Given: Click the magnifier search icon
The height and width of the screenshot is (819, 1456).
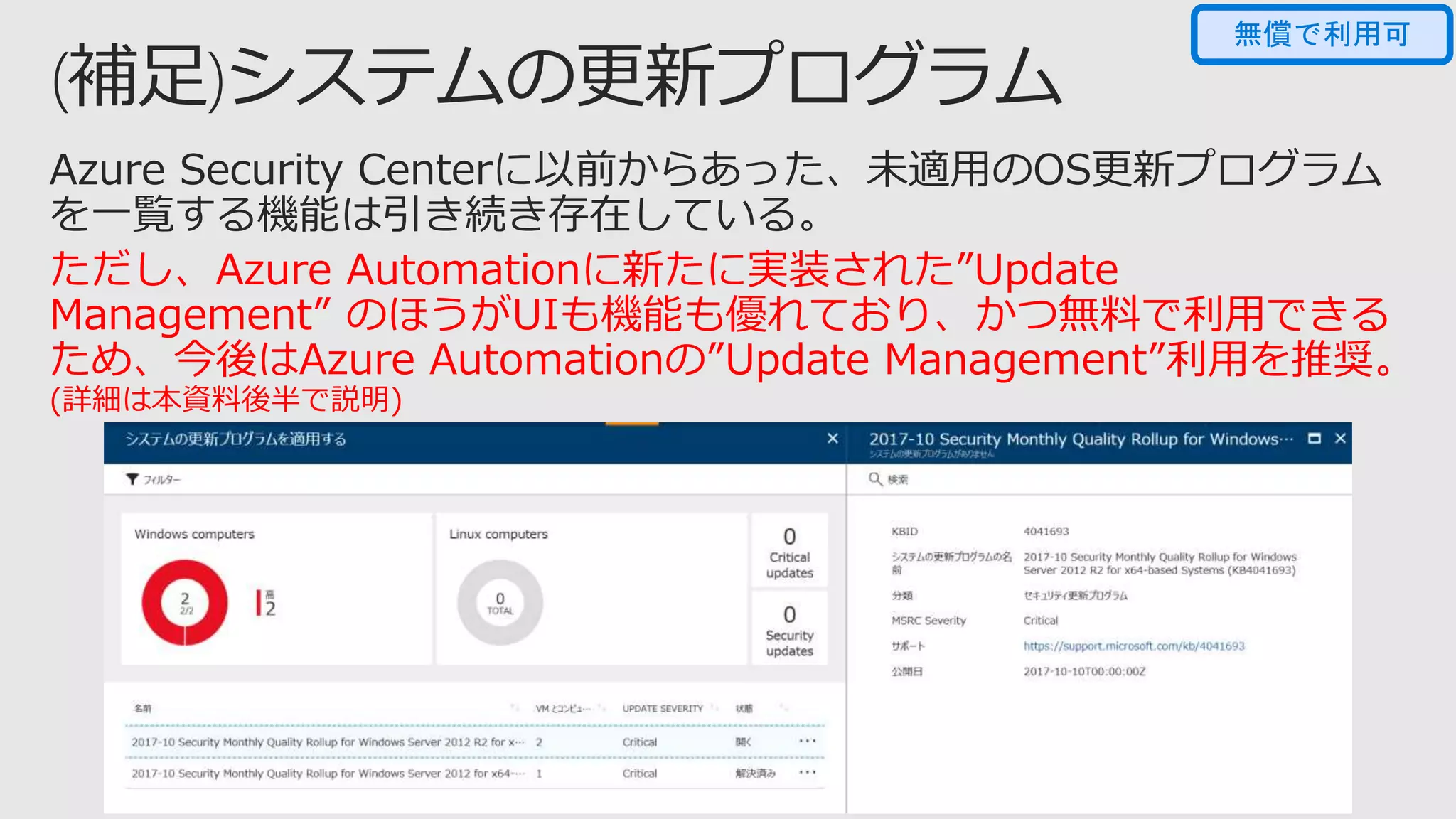Looking at the screenshot, I should (875, 479).
